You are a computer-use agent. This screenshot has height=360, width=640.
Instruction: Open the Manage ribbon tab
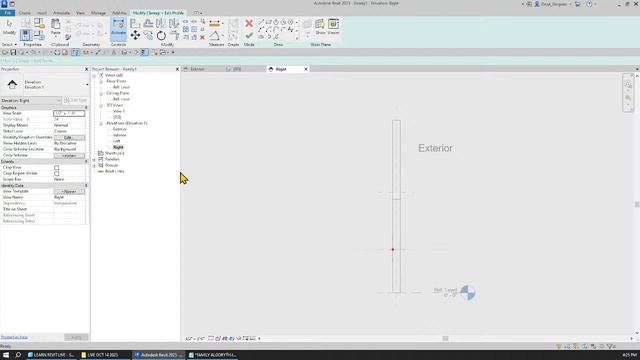[98, 13]
